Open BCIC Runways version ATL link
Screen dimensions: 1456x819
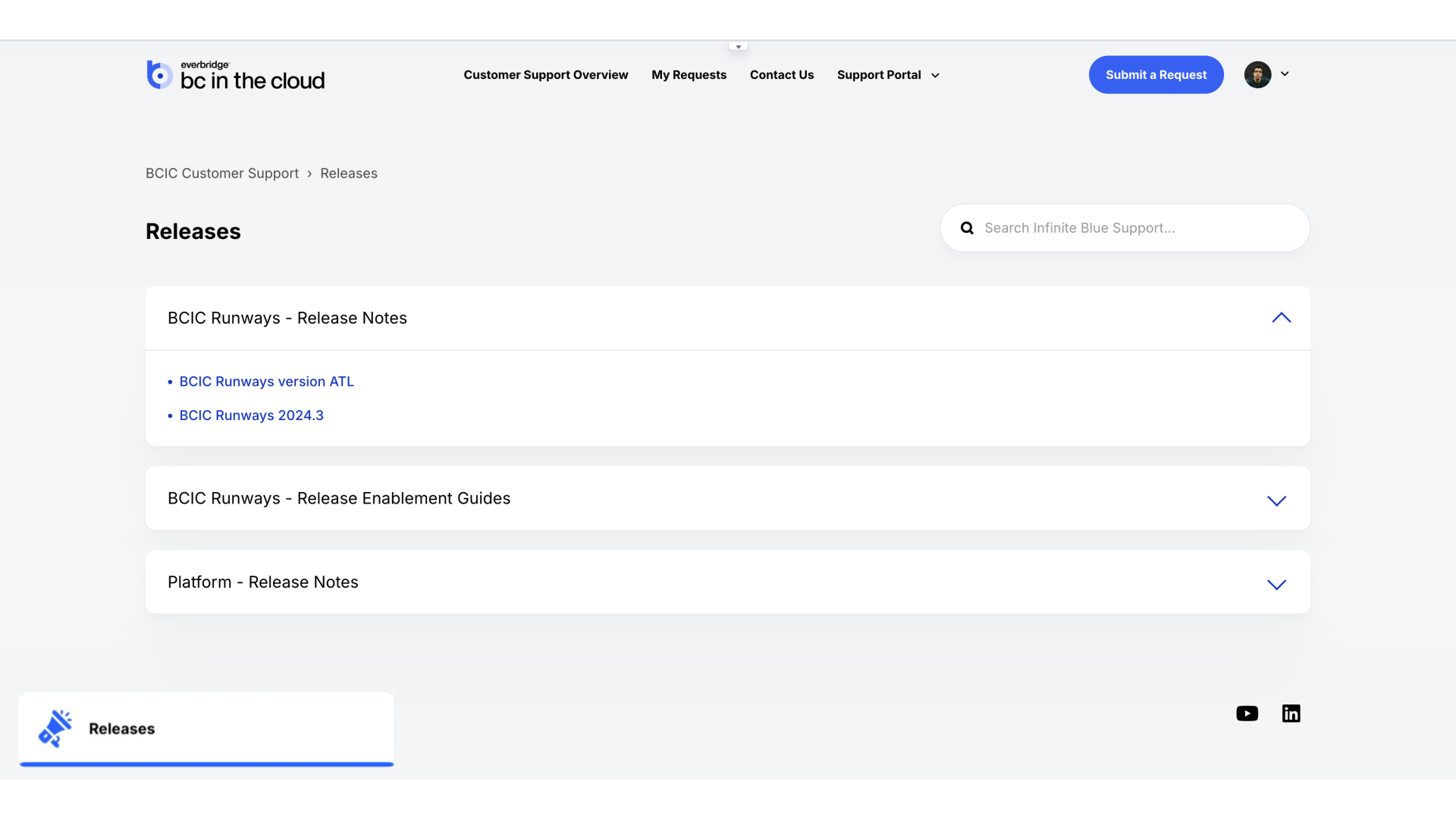tap(266, 381)
